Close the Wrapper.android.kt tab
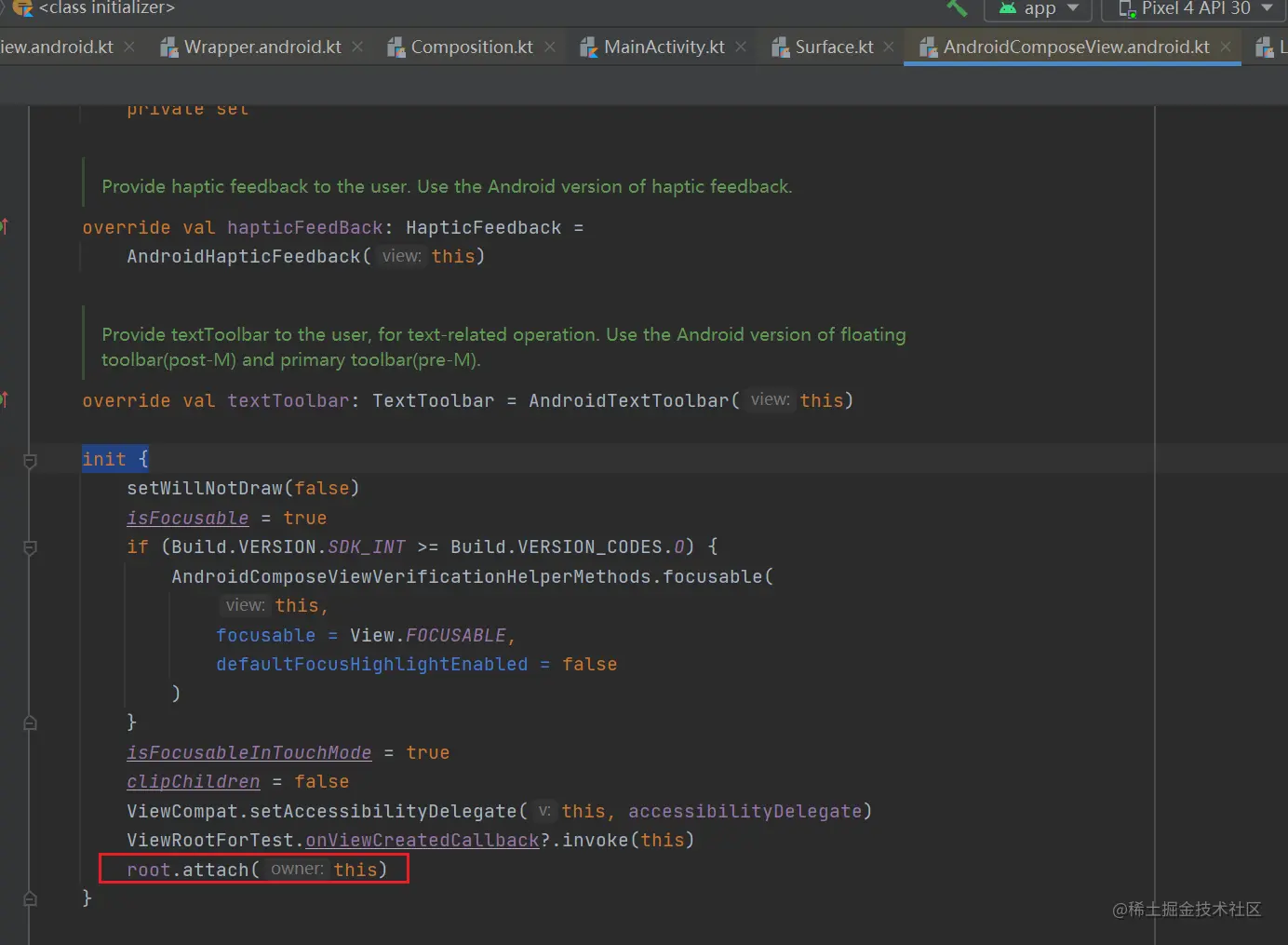 [x=357, y=47]
